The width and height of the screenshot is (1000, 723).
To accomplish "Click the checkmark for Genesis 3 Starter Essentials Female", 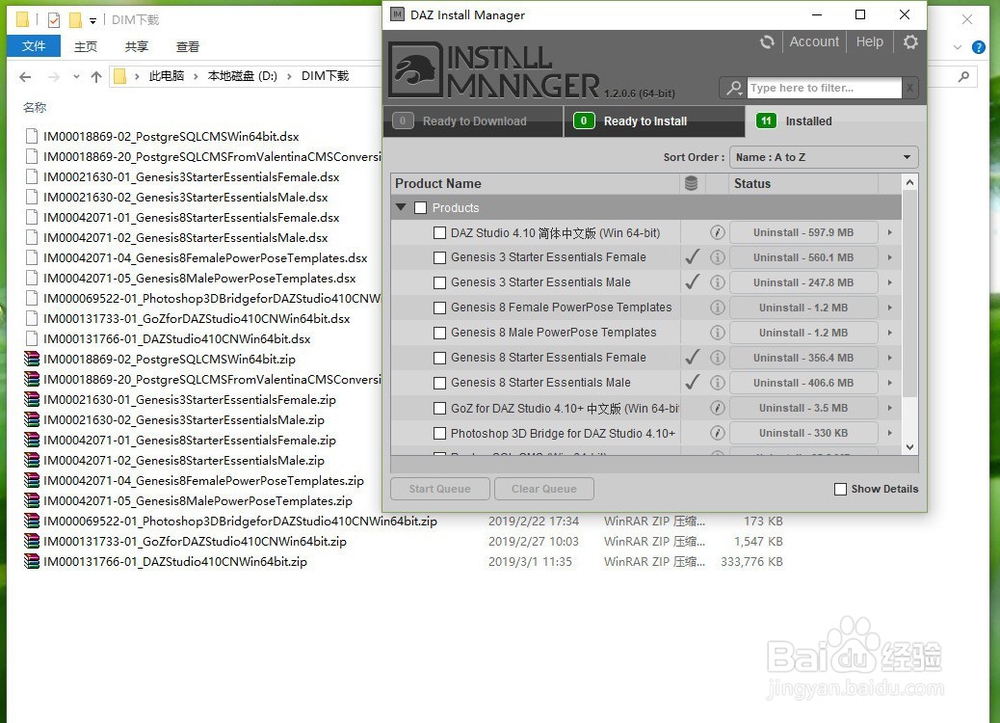I will [692, 257].
